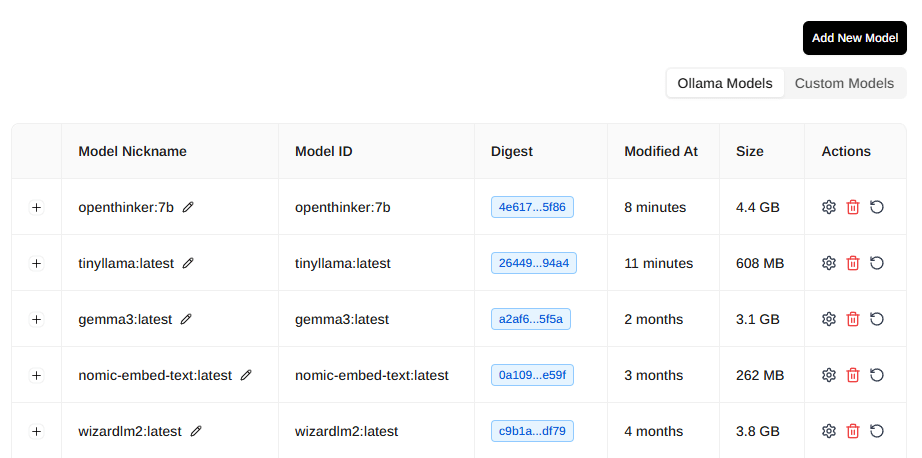Edit nickname of openthinker:7b

click(188, 207)
